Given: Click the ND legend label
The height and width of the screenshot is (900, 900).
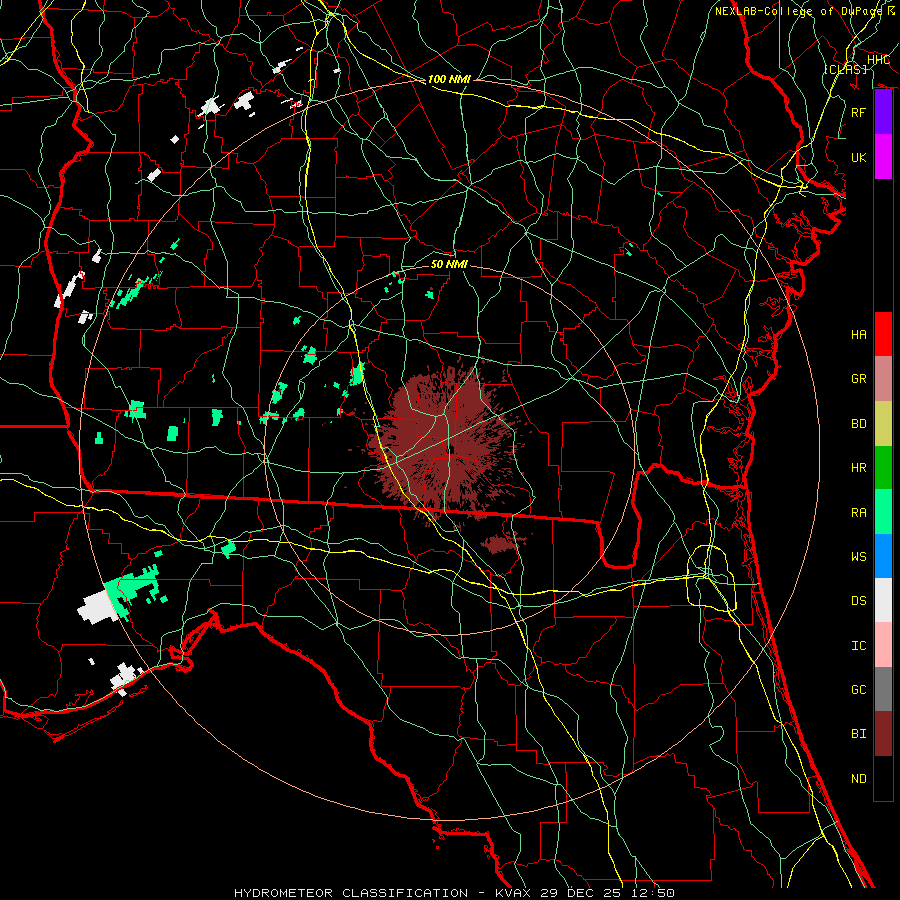Looking at the screenshot, I should 858,778.
